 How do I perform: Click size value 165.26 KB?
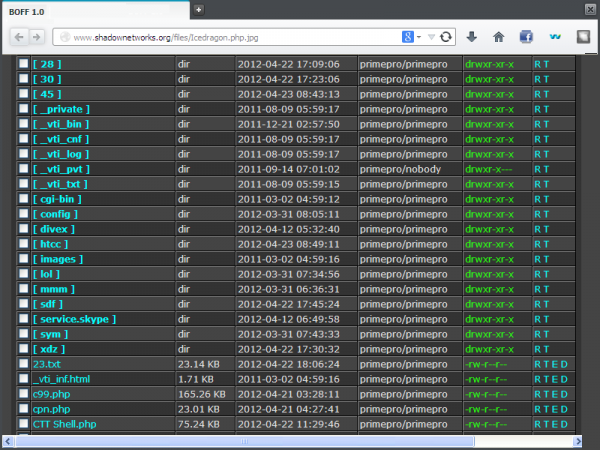202,394
